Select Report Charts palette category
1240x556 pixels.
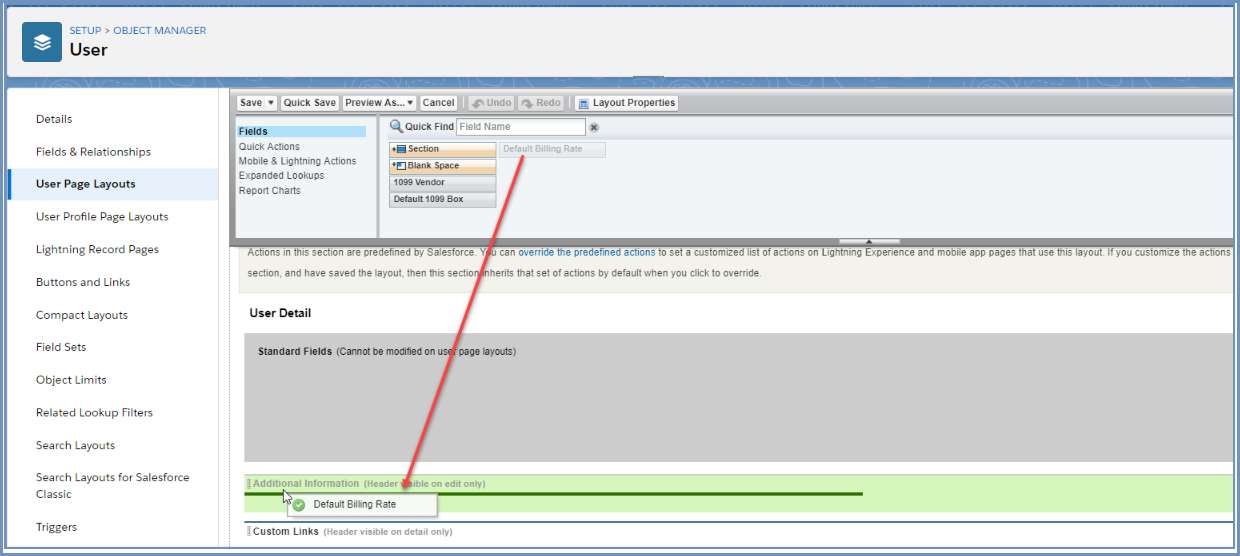pos(270,190)
